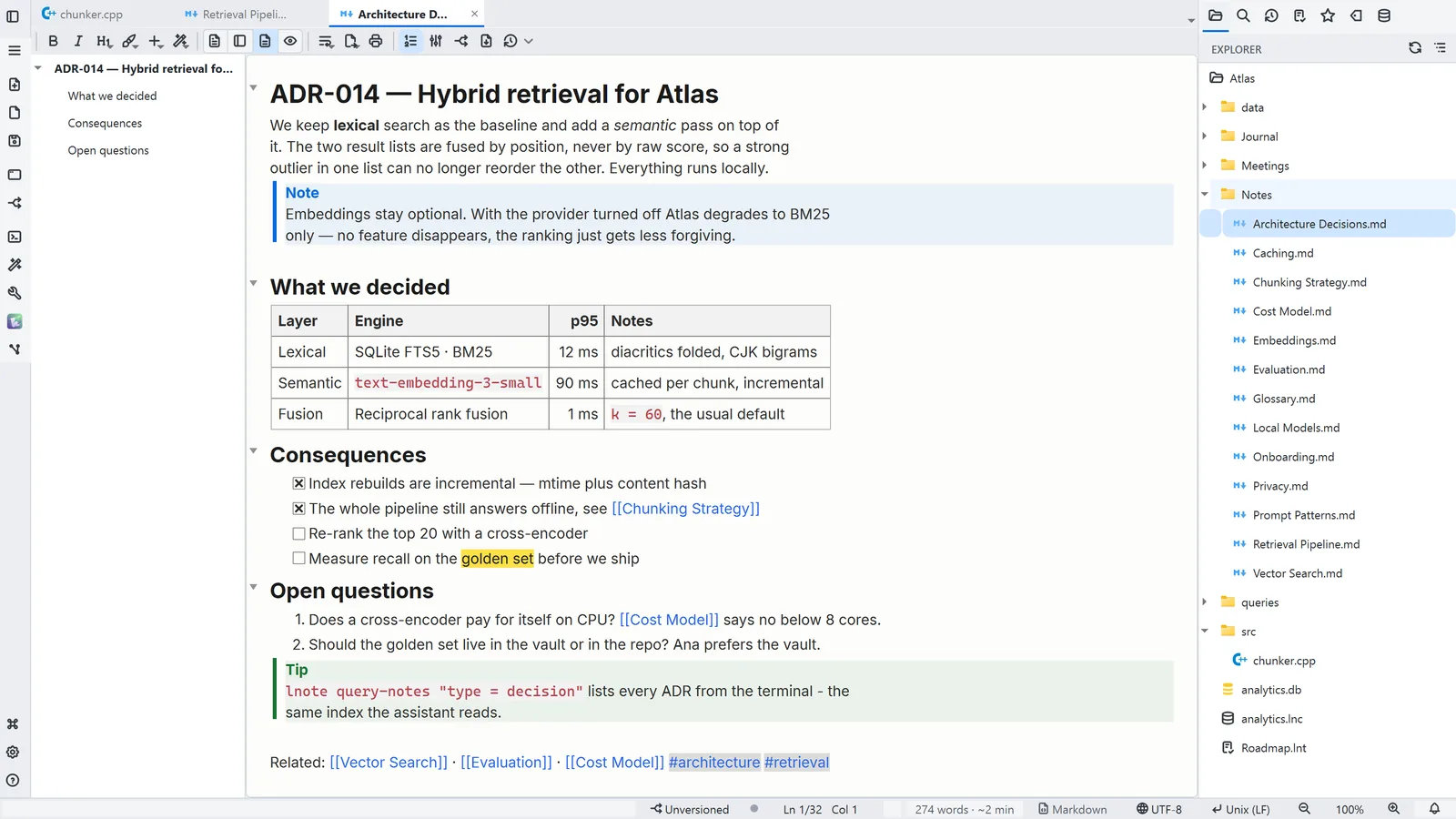Screen dimensions: 1456x819
Task: Open the favorites star panel
Action: click(1328, 15)
